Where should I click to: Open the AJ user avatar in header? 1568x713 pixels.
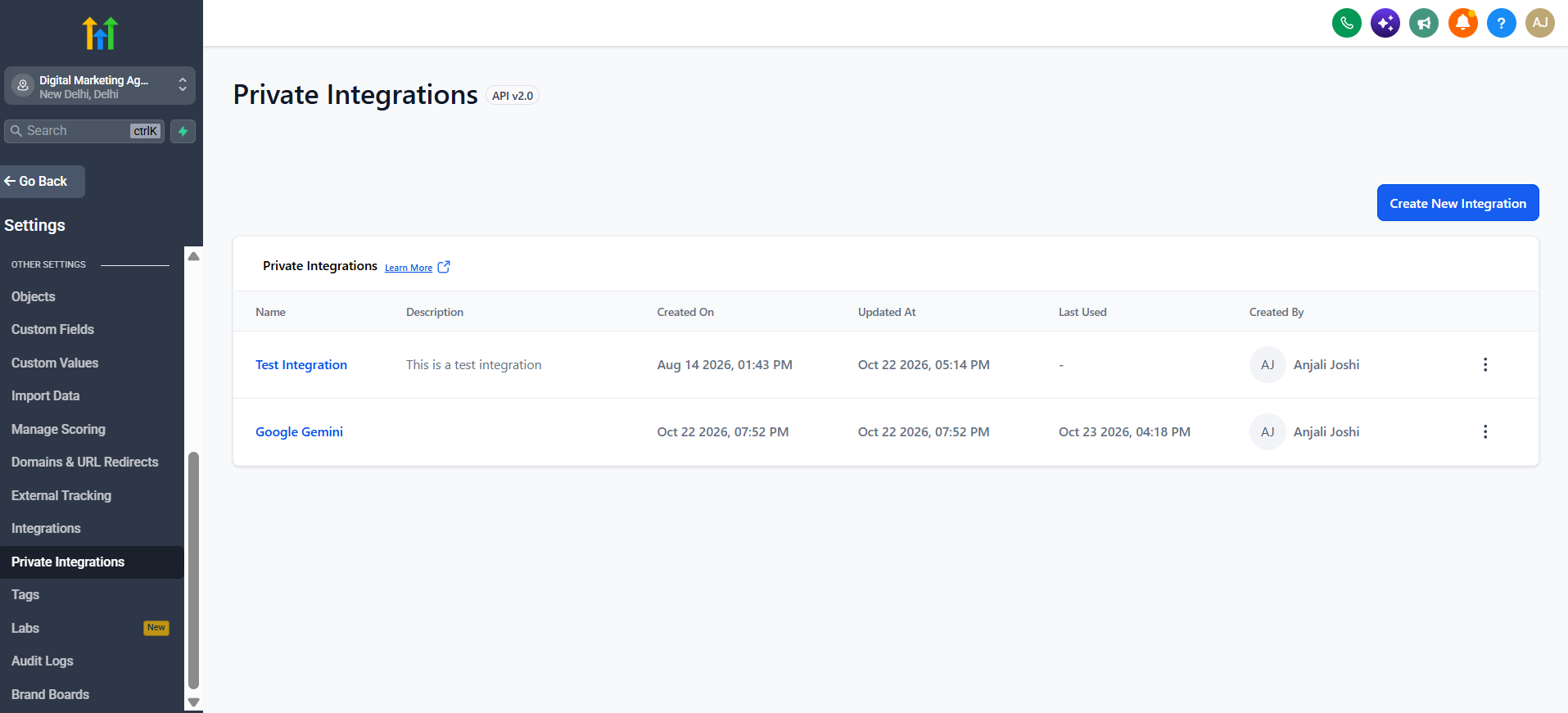pos(1540,23)
